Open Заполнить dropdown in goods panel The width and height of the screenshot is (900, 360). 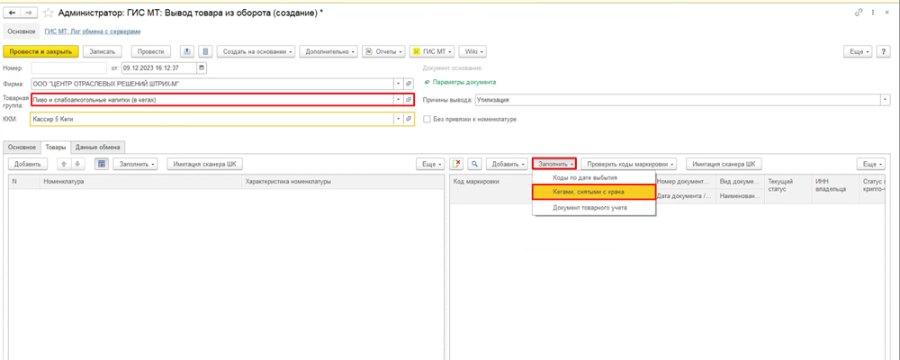[x=135, y=164]
